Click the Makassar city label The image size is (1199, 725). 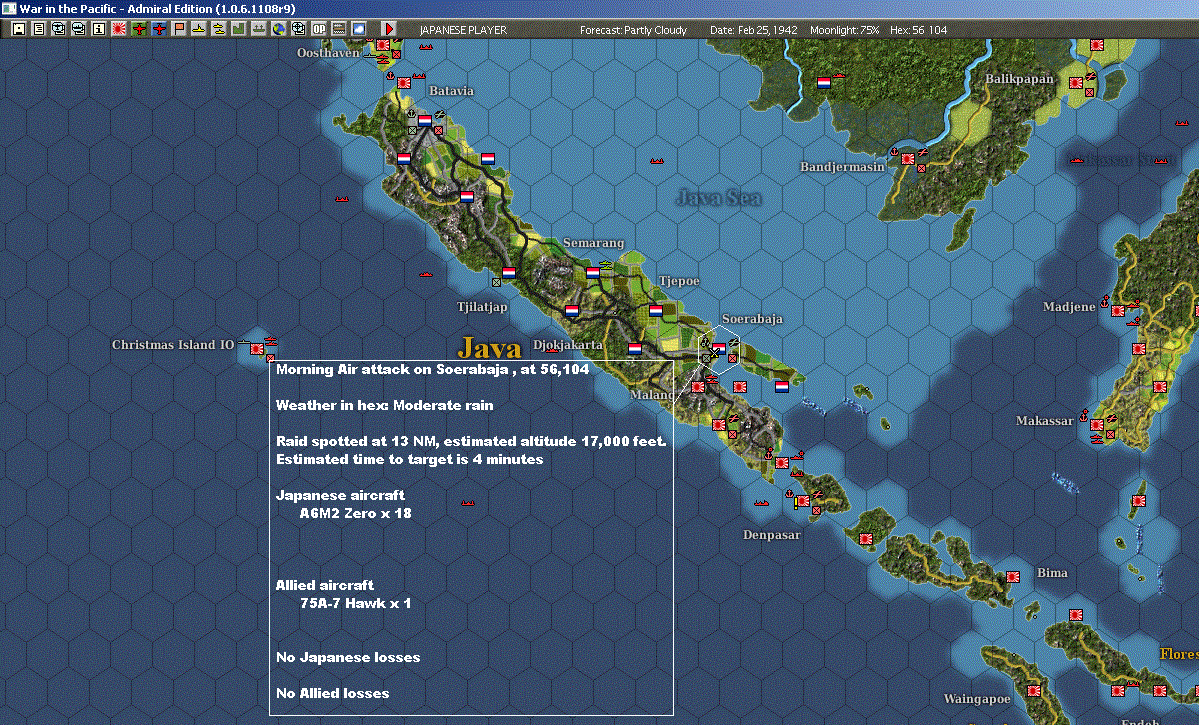1045,421
